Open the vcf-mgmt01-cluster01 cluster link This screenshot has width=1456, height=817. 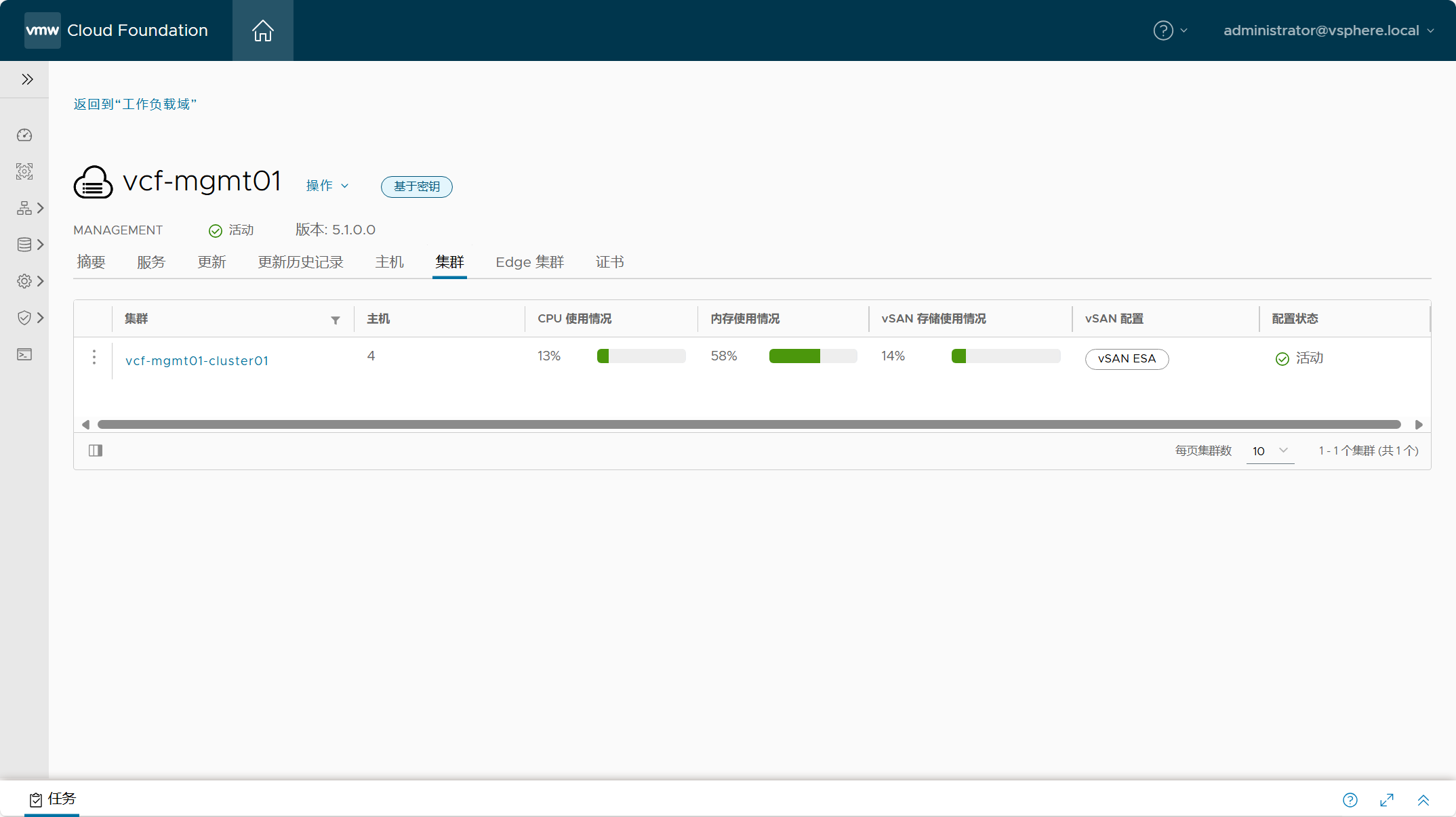pos(197,360)
